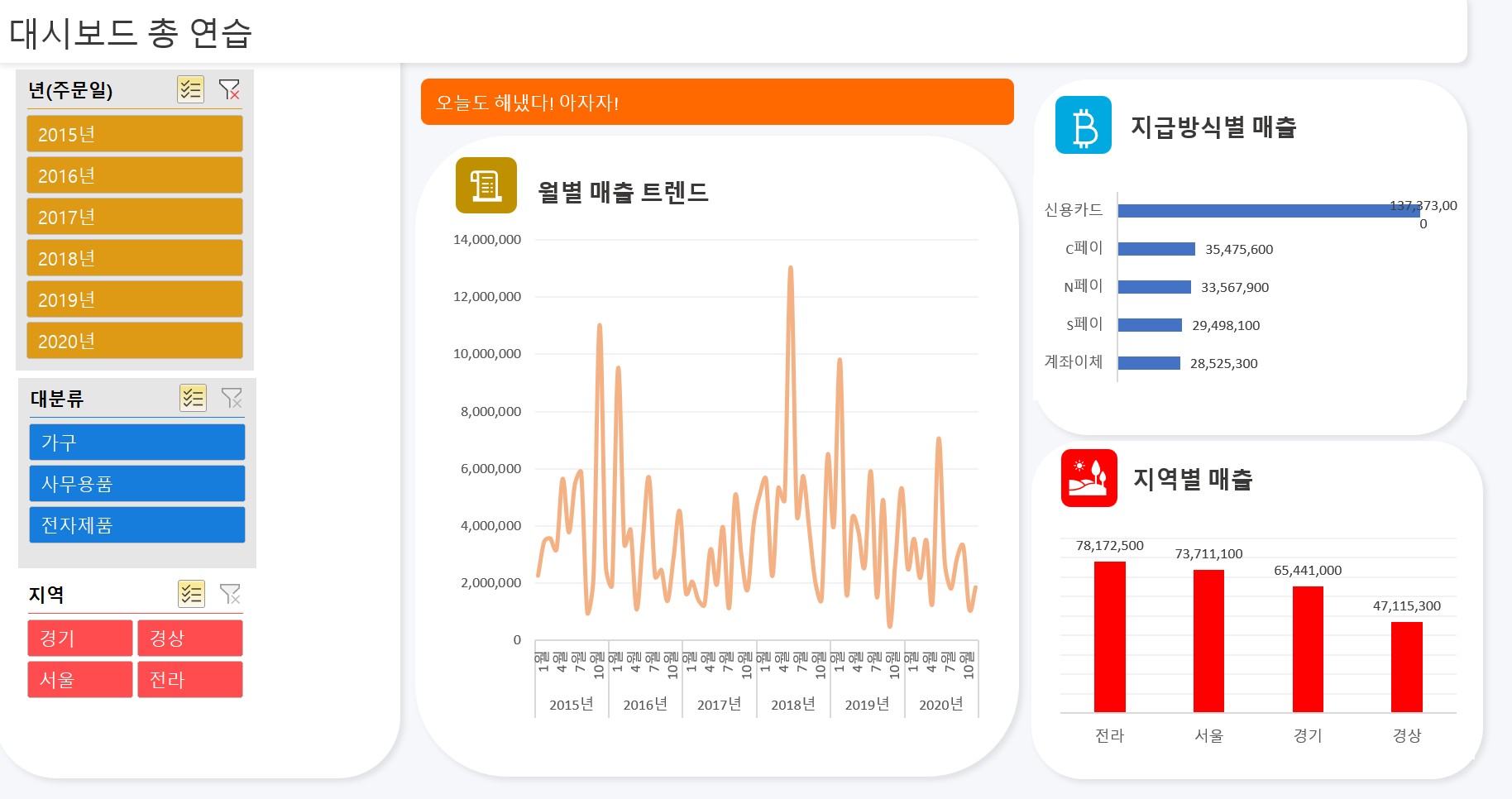The image size is (1512, 799).
Task: Open the multi-select icon on 대분류 slicer
Action: coord(193,399)
